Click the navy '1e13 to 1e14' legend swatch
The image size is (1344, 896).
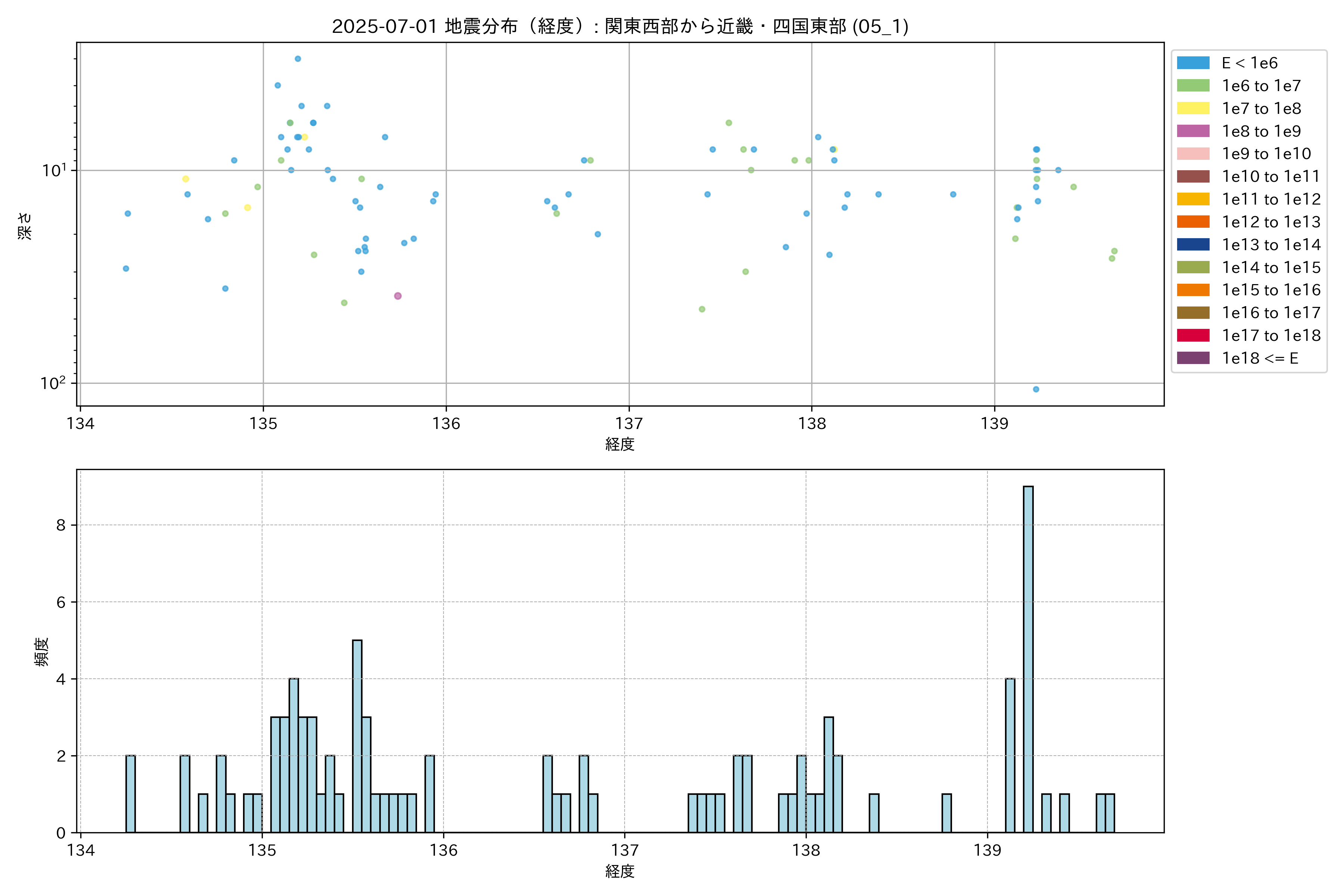point(1193,245)
